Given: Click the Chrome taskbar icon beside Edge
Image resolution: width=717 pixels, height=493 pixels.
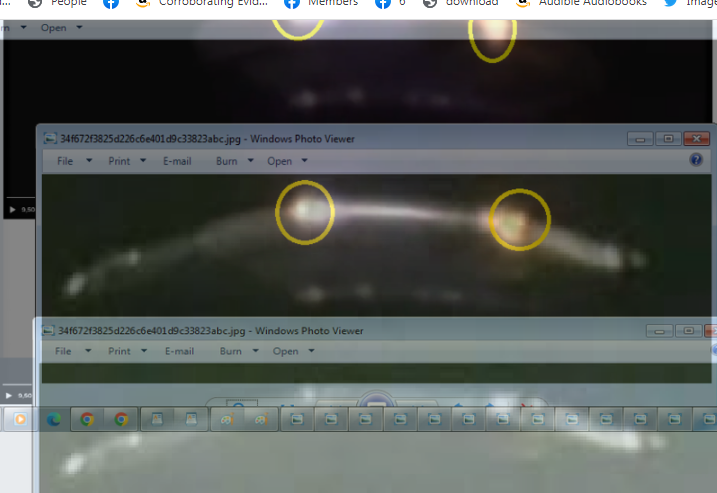Looking at the screenshot, I should 88,420.
